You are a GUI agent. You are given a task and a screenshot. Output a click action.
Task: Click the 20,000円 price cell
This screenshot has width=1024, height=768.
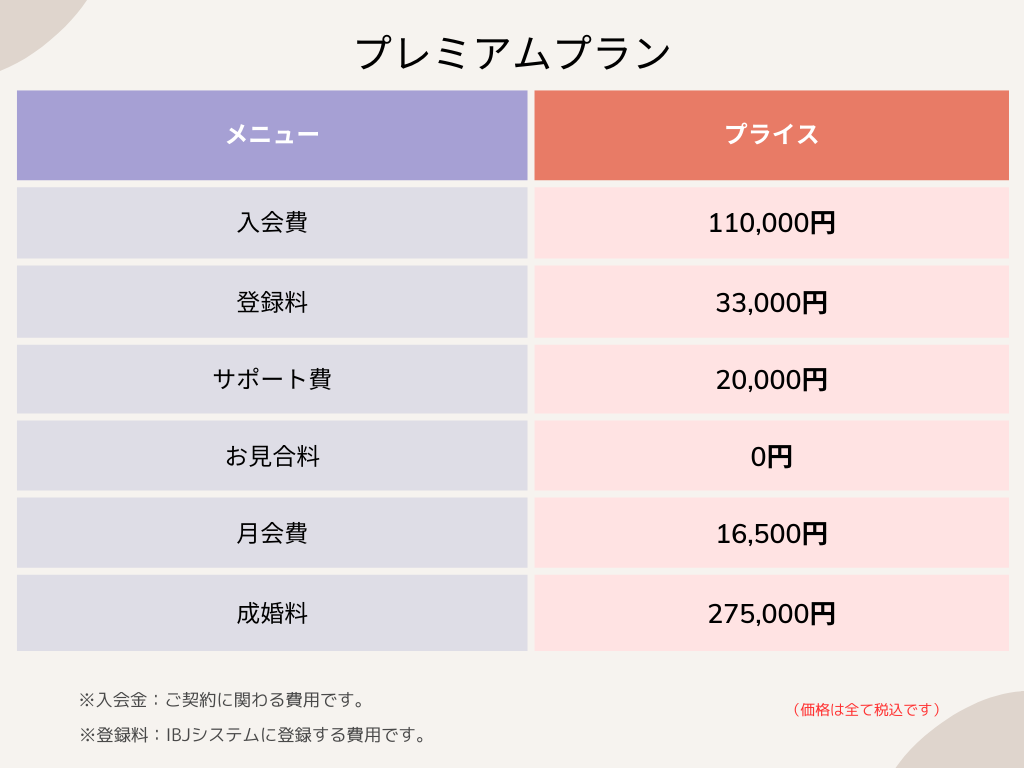tap(771, 379)
